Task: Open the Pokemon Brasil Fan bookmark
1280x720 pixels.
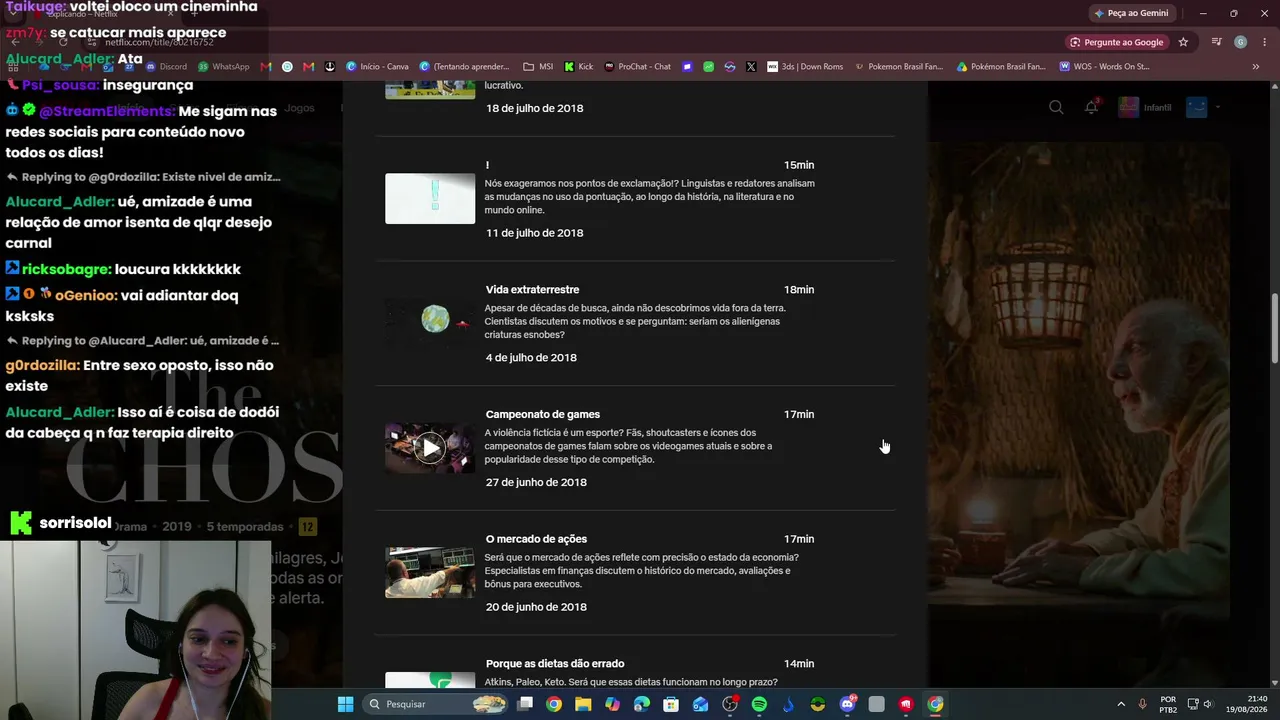Action: [898, 67]
